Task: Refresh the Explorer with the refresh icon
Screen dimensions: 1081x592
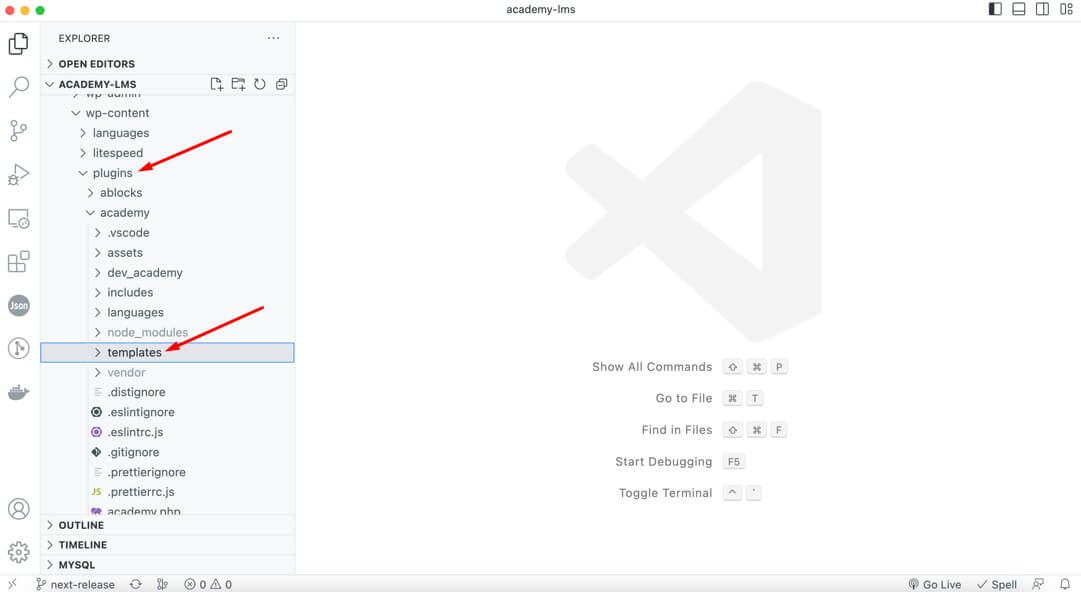Action: tap(260, 84)
